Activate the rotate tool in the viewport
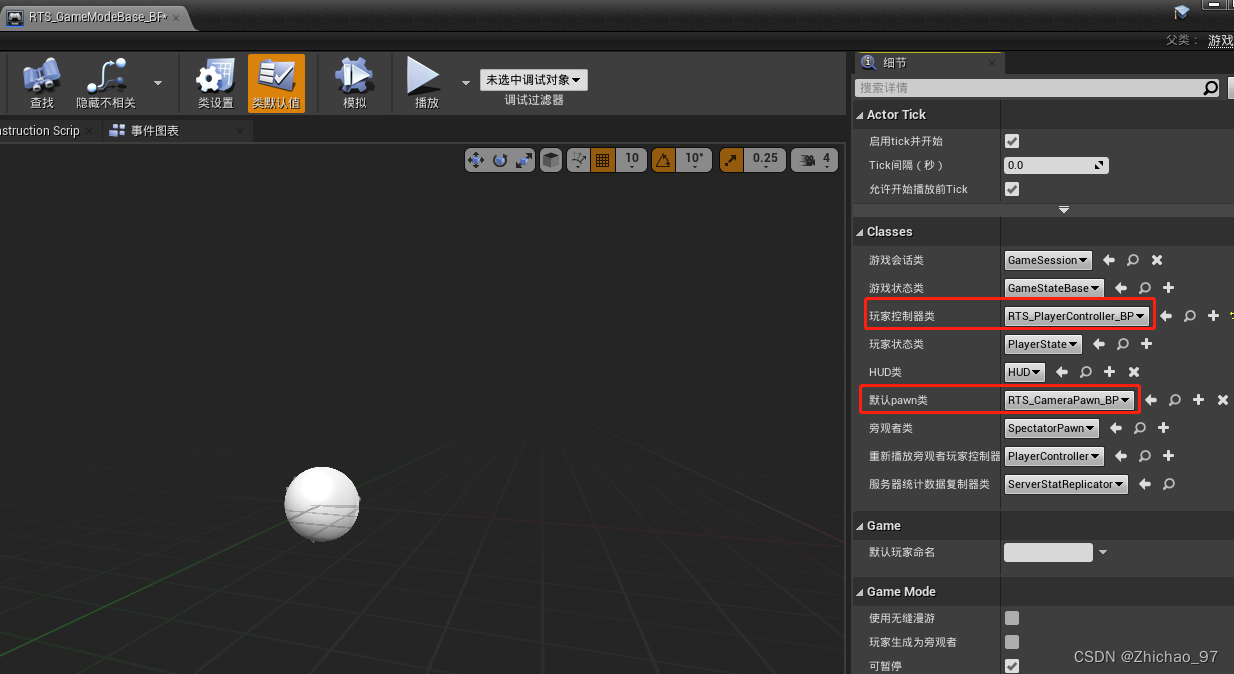Screen dimensions: 1234x674 tap(498, 160)
